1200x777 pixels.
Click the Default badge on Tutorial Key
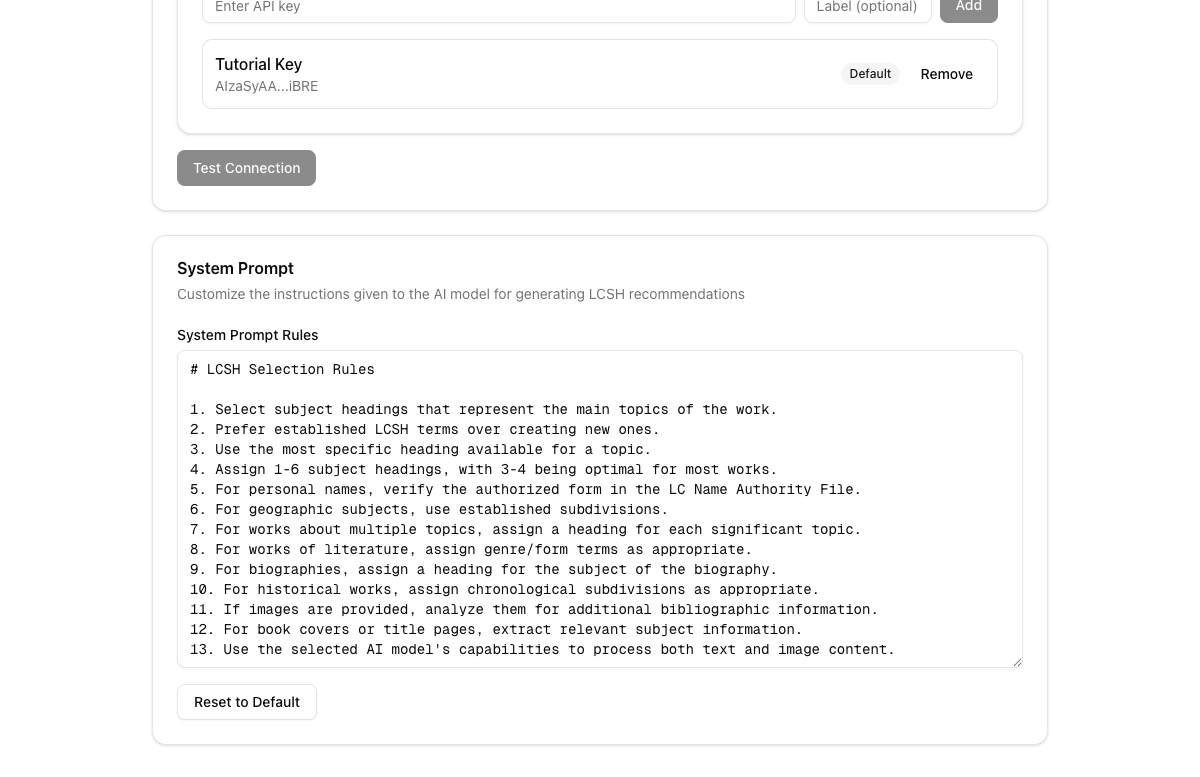coord(870,74)
